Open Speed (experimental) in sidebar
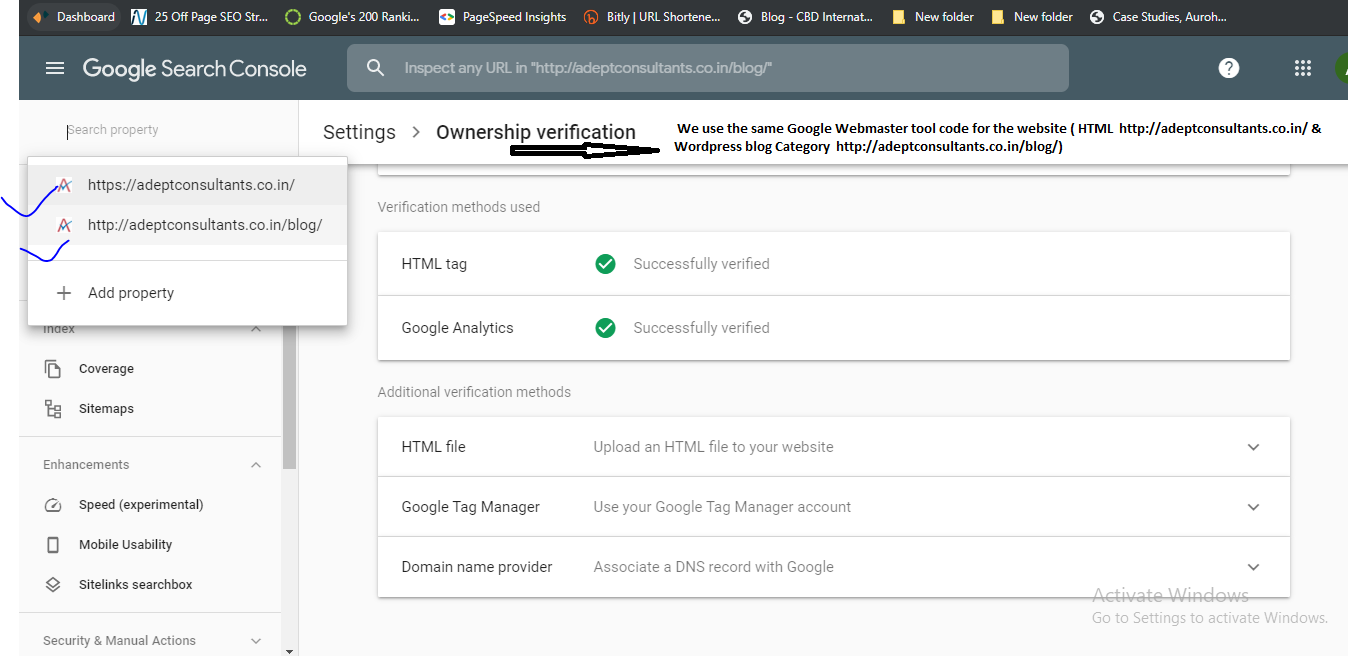The image size is (1348, 656). pyautogui.click(x=141, y=505)
